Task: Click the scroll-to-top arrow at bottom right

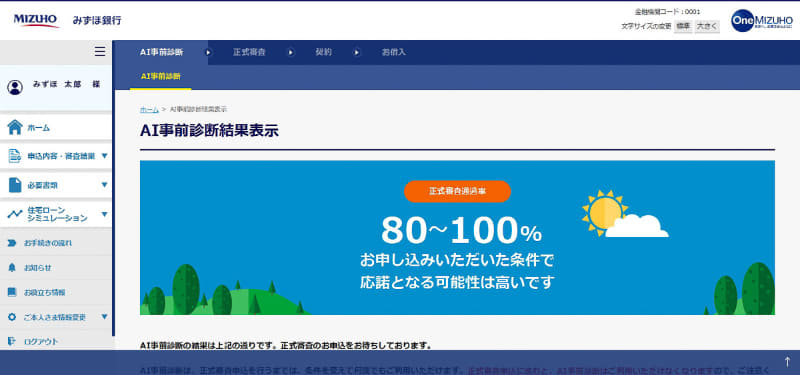Action: [x=787, y=362]
